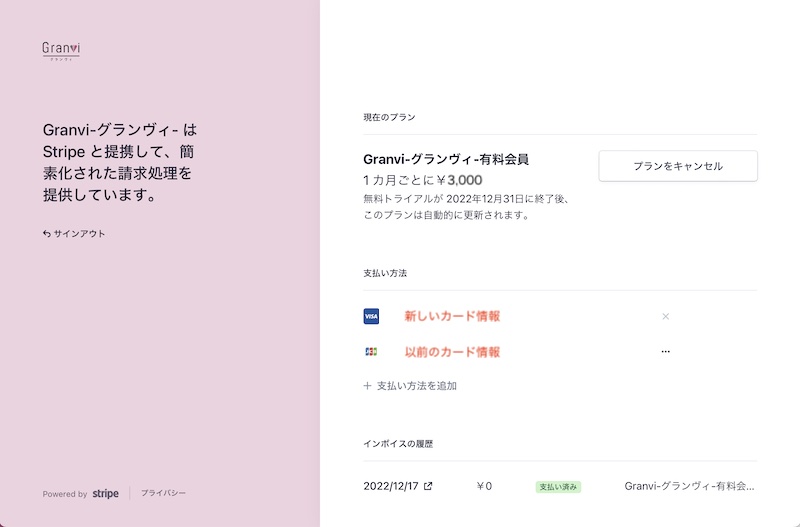Click the ¥0 invoice amount
The height and width of the screenshot is (527, 800).
484,486
